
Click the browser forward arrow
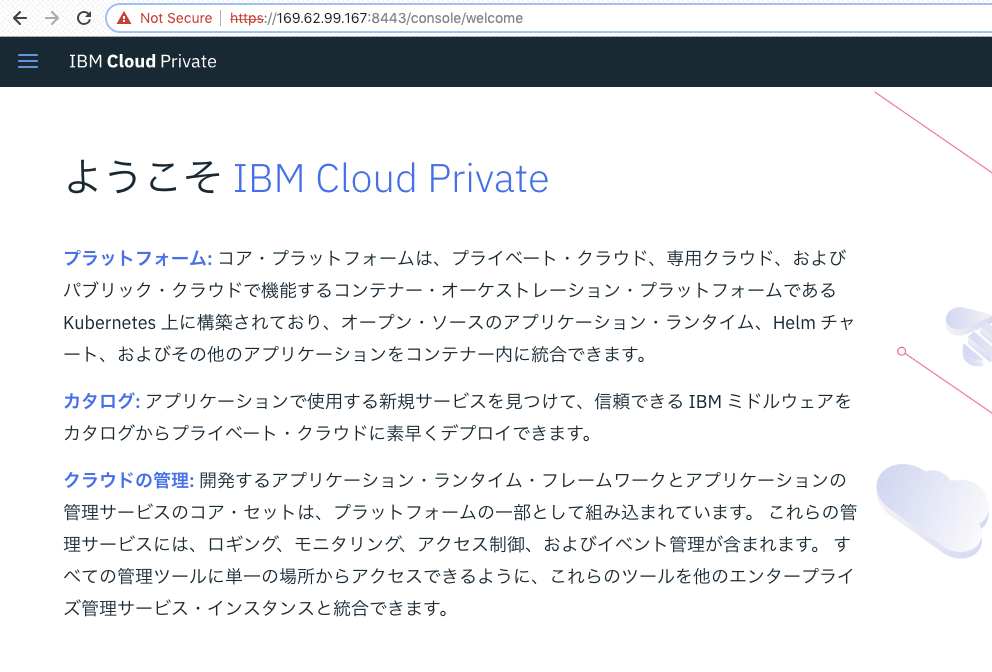tap(52, 18)
